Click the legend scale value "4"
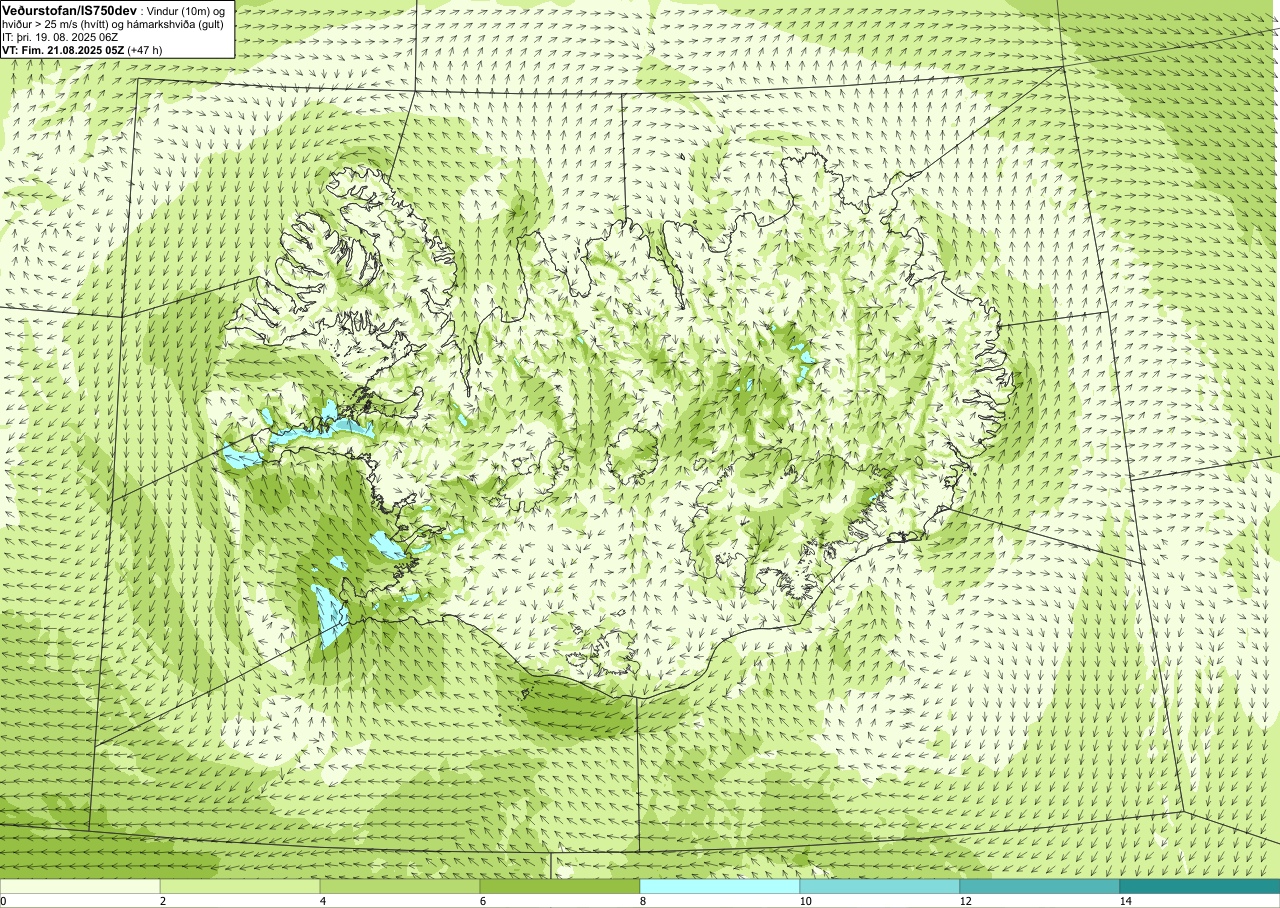 coord(323,901)
